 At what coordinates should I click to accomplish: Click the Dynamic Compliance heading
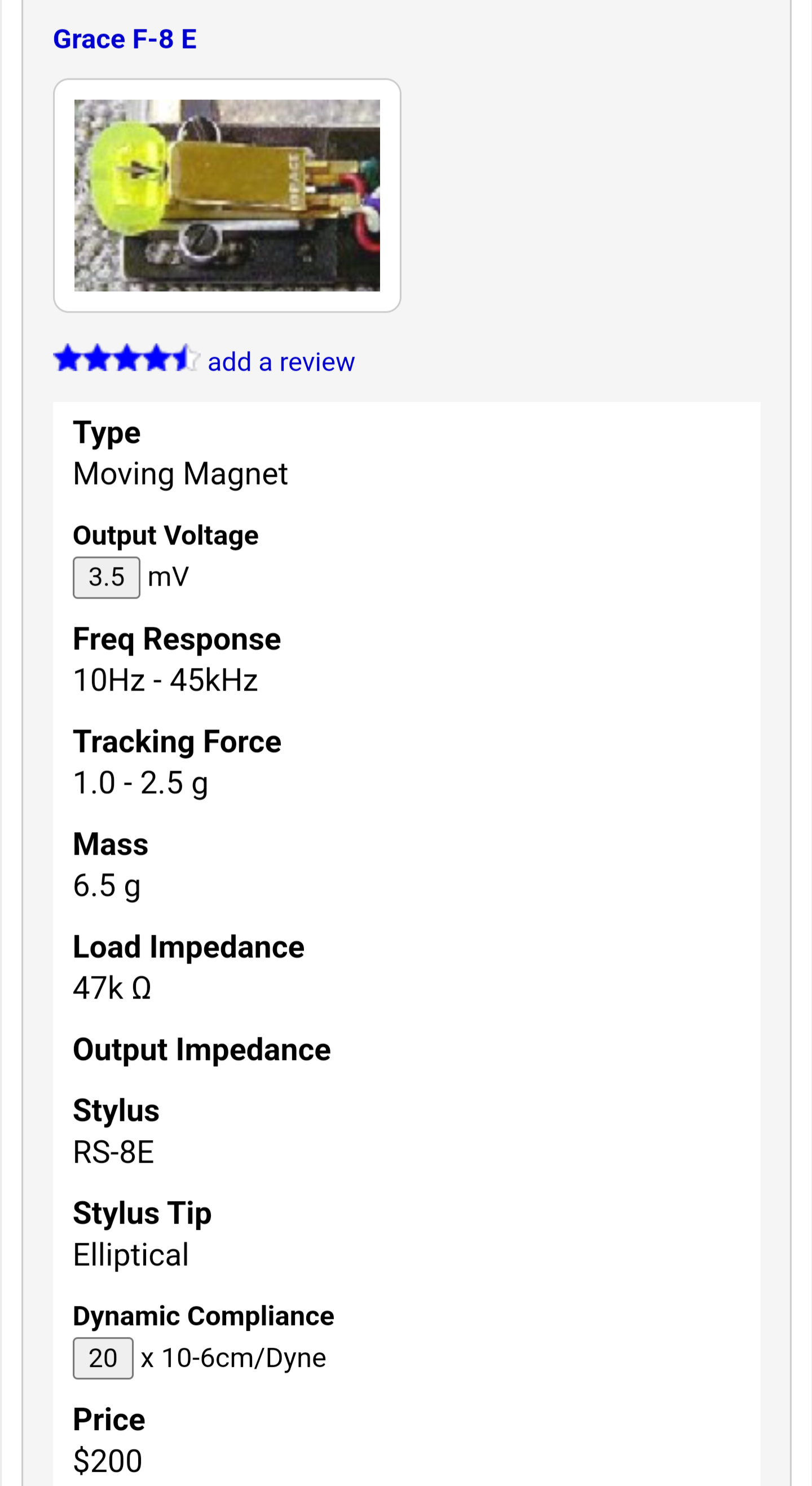coord(203,1316)
